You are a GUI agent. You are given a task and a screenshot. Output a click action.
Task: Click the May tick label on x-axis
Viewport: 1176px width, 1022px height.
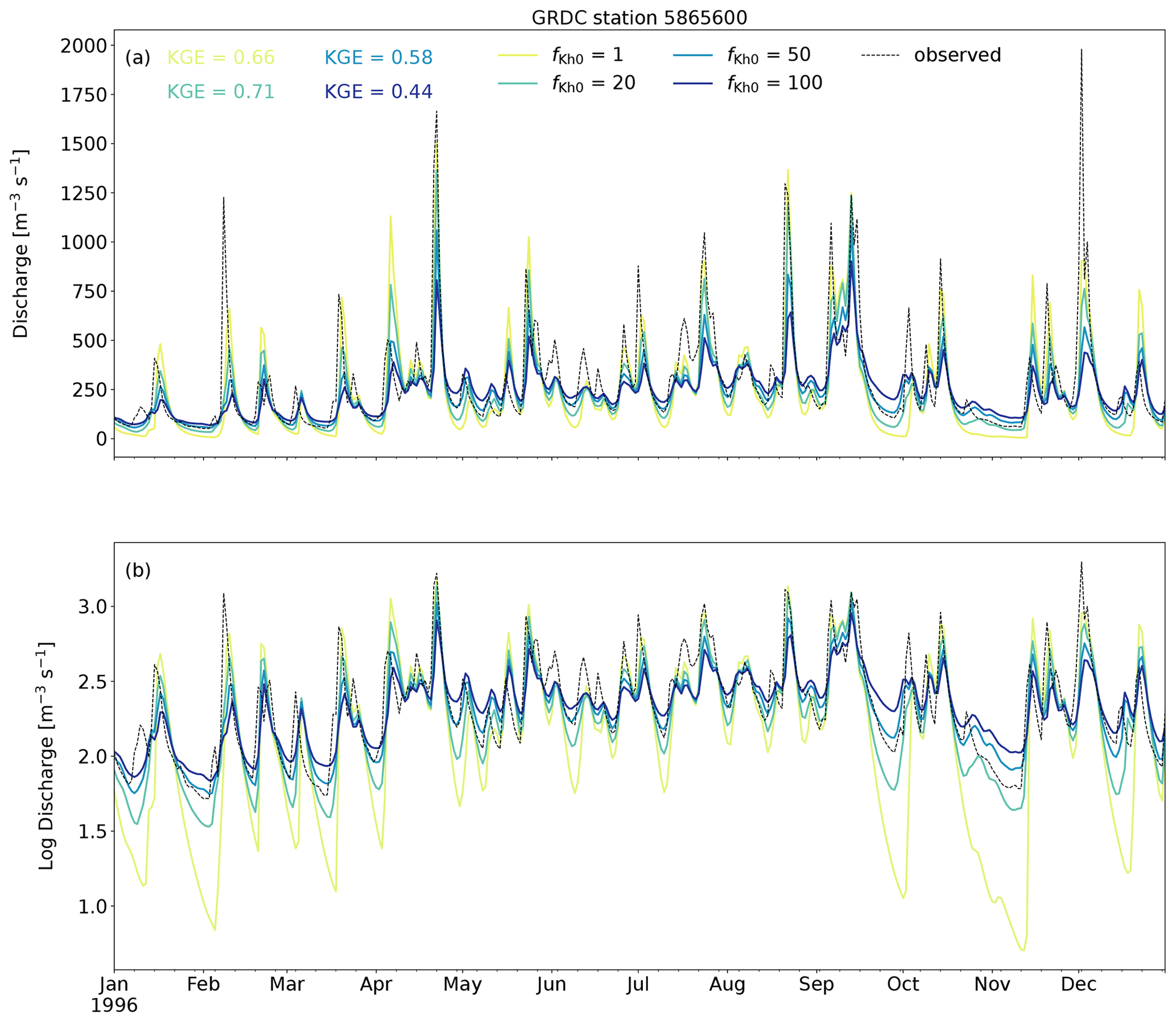click(462, 984)
